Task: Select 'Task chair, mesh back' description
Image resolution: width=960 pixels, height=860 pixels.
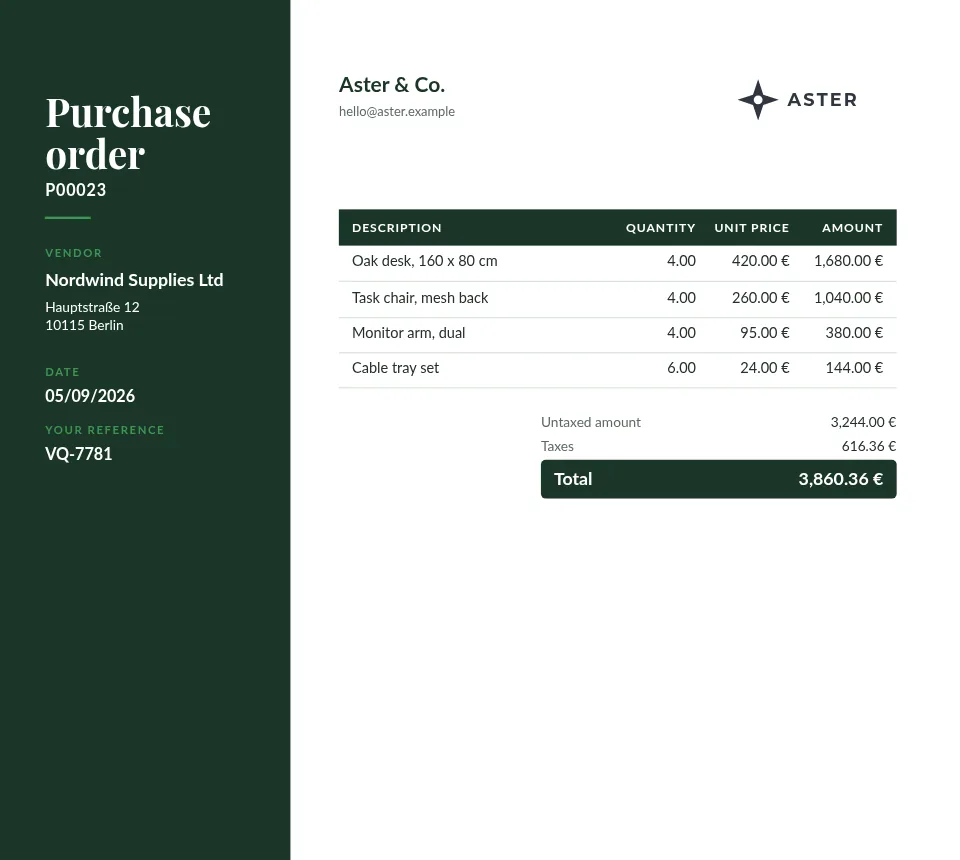Action: (x=420, y=298)
